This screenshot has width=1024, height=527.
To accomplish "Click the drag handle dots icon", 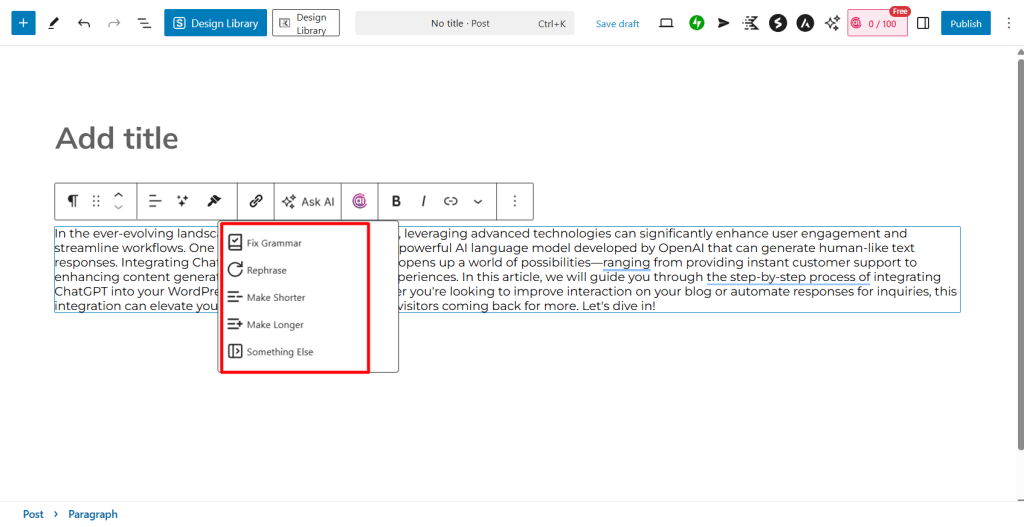I will (96, 201).
